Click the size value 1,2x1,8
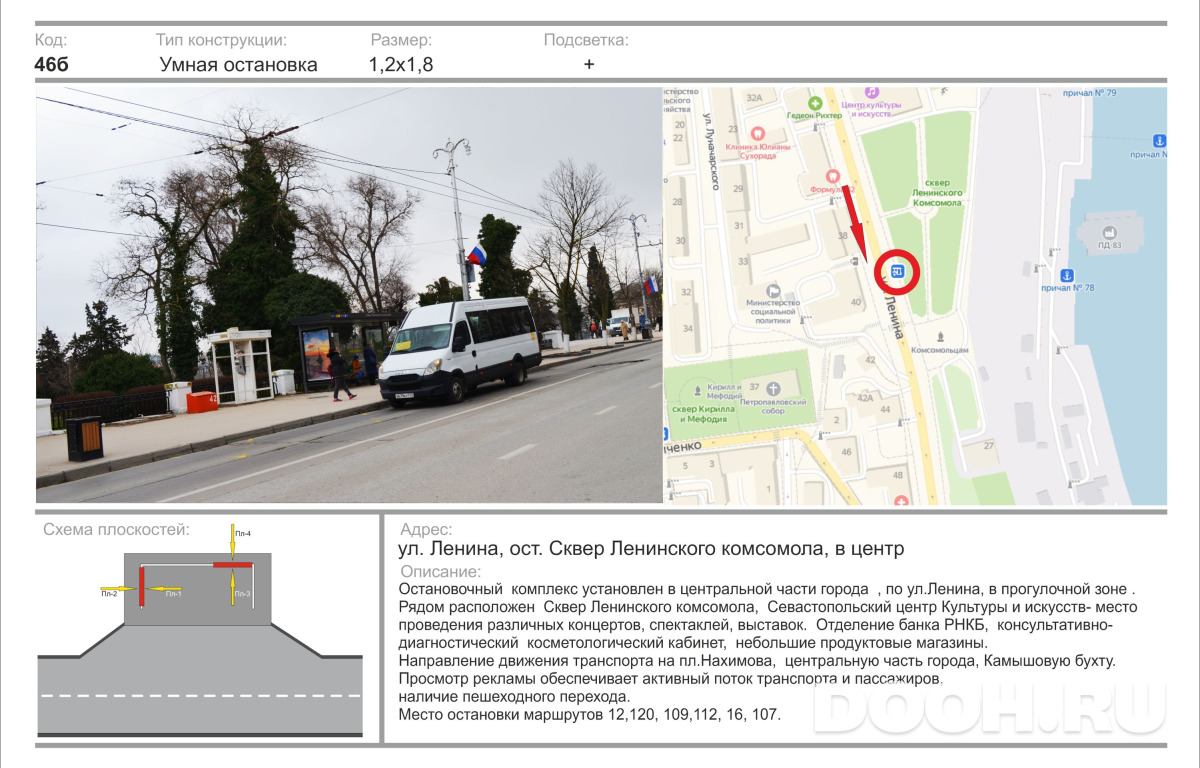Image resolution: width=1200 pixels, height=768 pixels. pyautogui.click(x=401, y=65)
